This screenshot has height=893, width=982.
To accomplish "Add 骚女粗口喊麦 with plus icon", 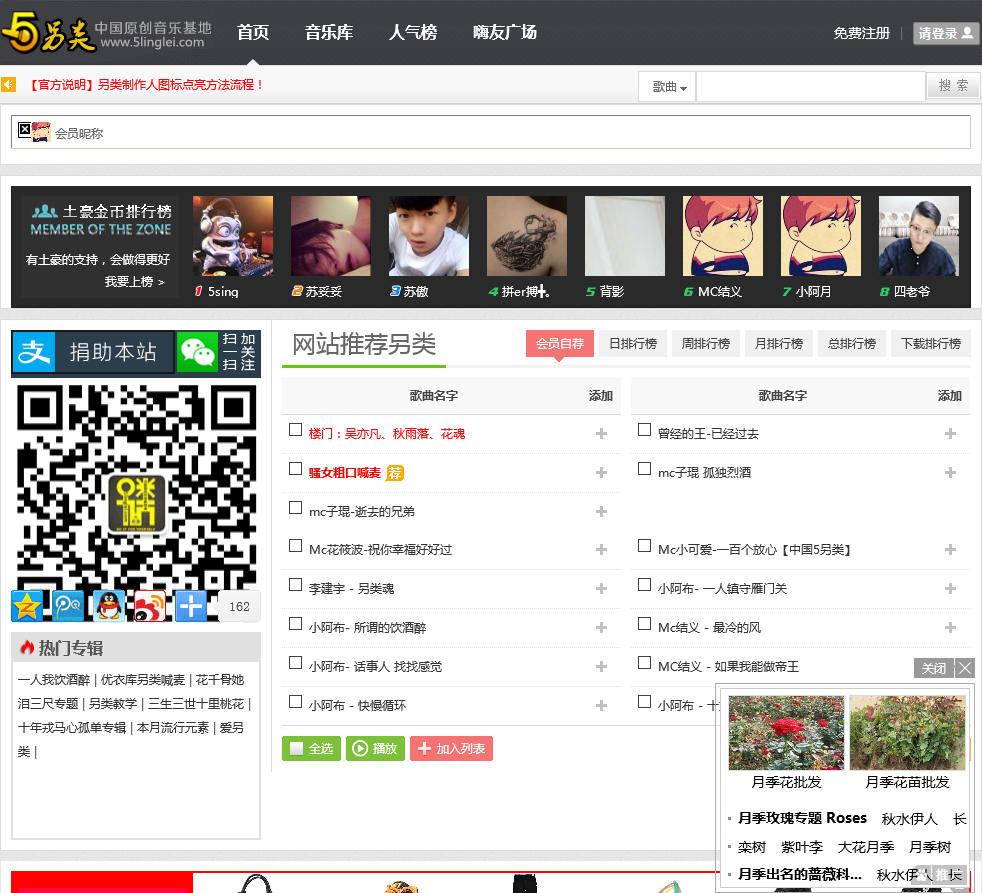I will point(601,472).
